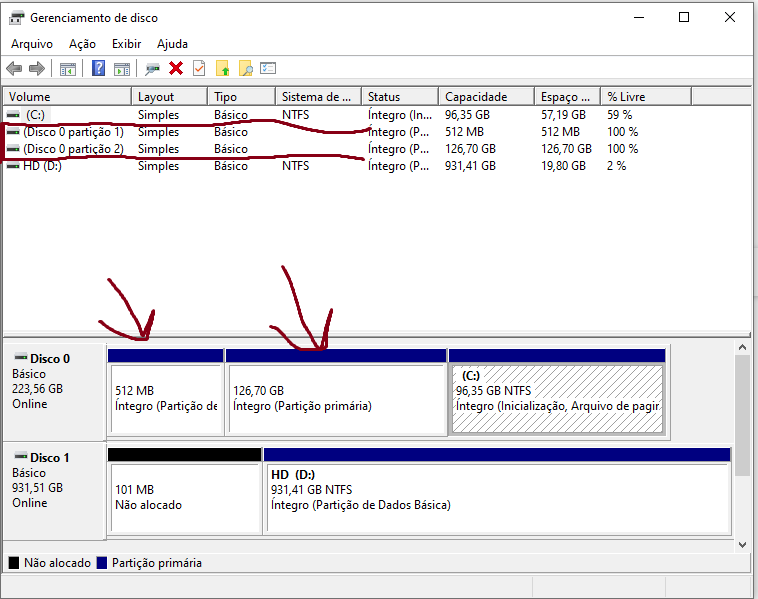Sort by the Tipo column header
This screenshot has height=599, width=758.
click(242, 97)
